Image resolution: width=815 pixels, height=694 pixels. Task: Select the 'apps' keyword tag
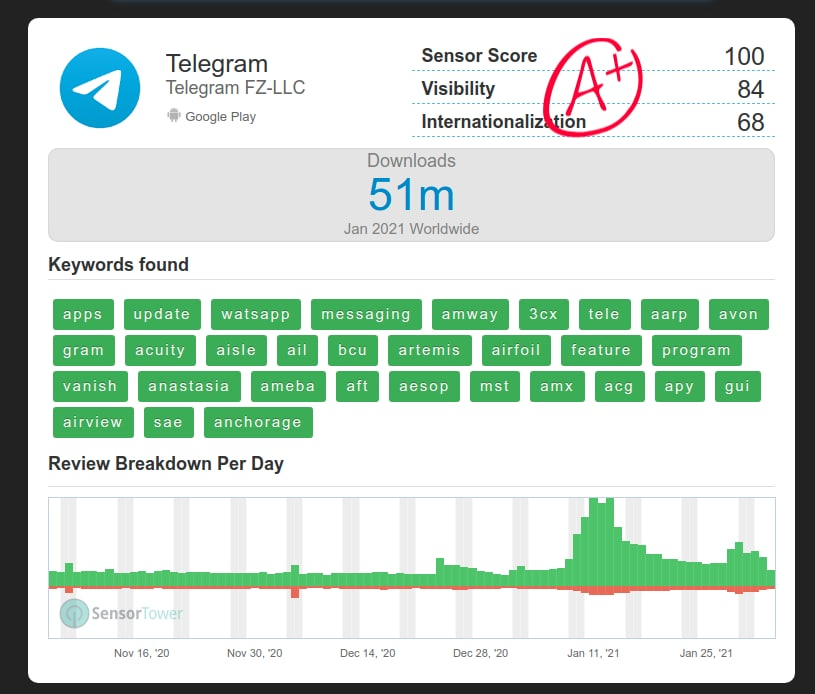click(x=83, y=314)
